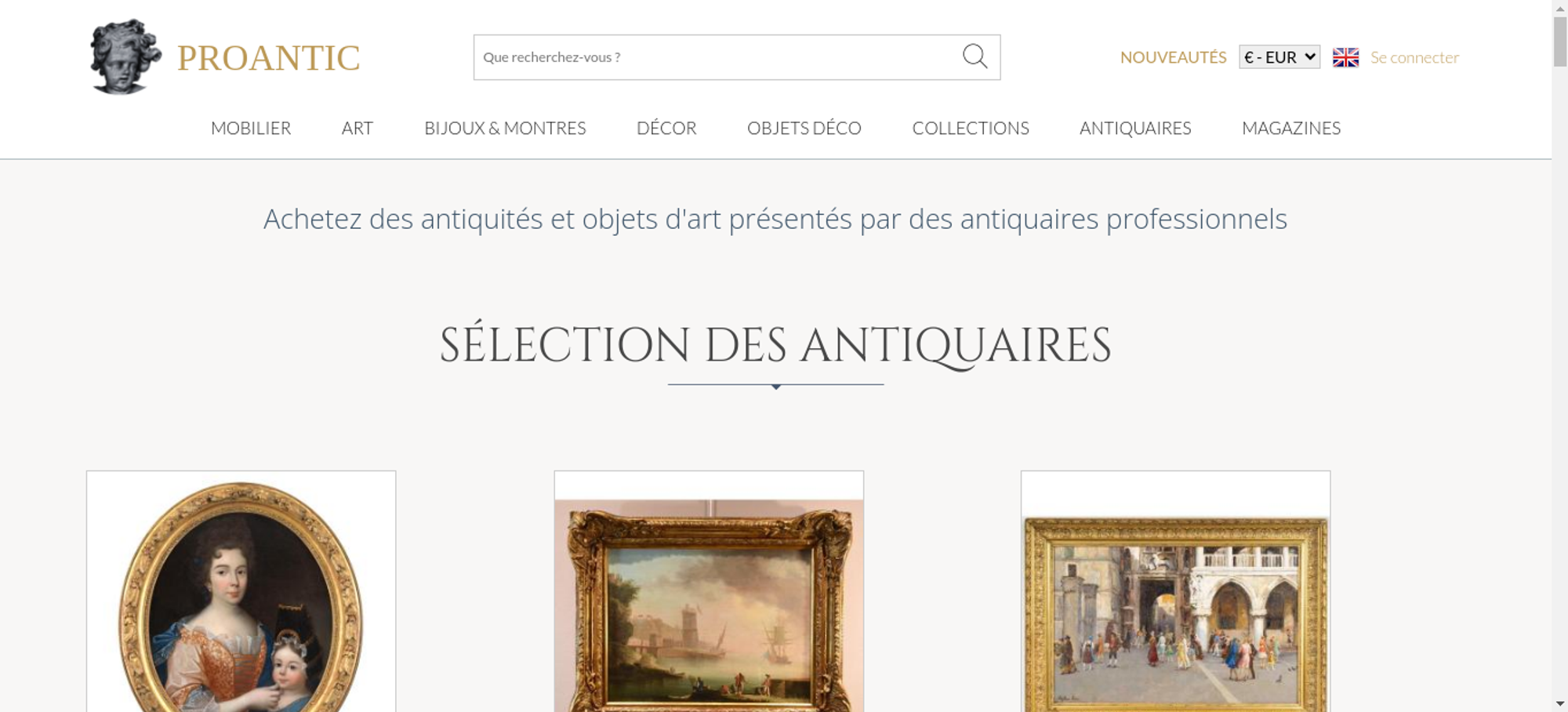Open the EUR currency dropdown
Image resolution: width=1568 pixels, height=712 pixels.
(1279, 57)
